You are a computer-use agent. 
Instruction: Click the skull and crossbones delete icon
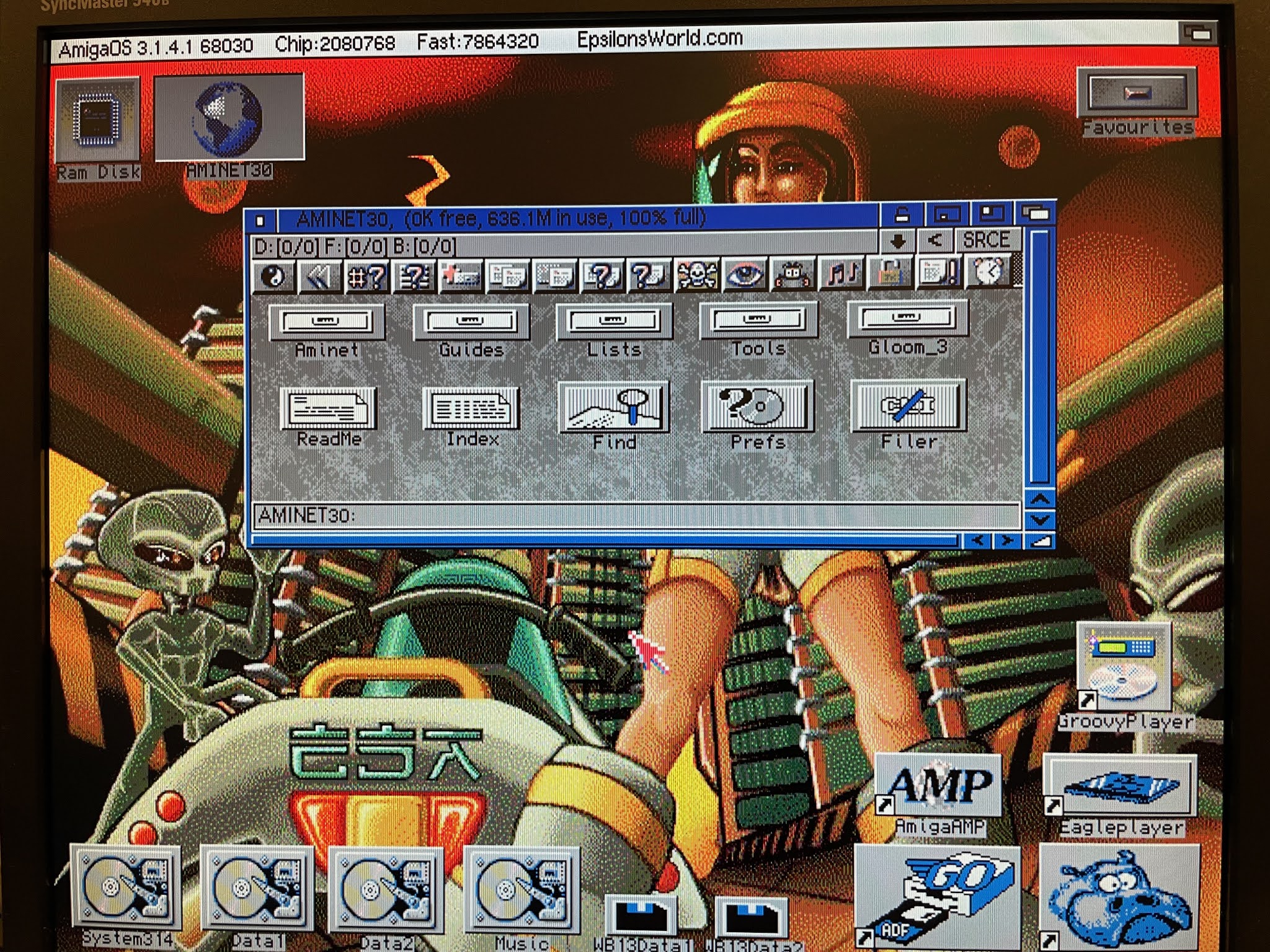tap(697, 275)
